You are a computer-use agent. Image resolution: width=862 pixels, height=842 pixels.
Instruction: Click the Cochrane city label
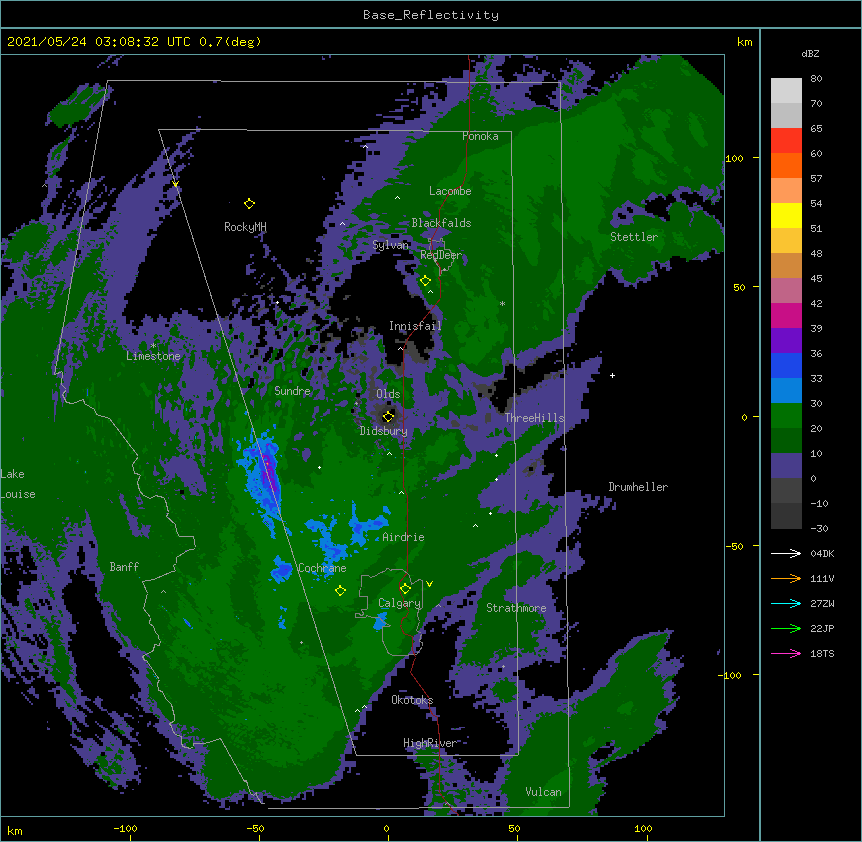tap(322, 568)
